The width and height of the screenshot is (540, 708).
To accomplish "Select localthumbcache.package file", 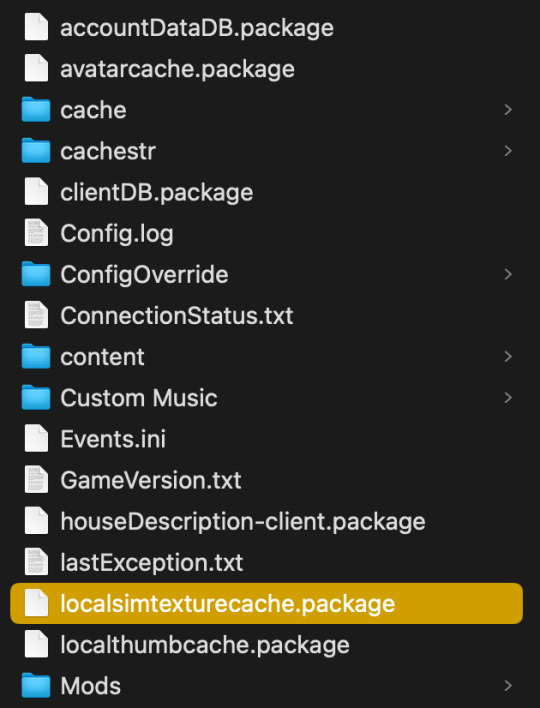I will (x=205, y=645).
